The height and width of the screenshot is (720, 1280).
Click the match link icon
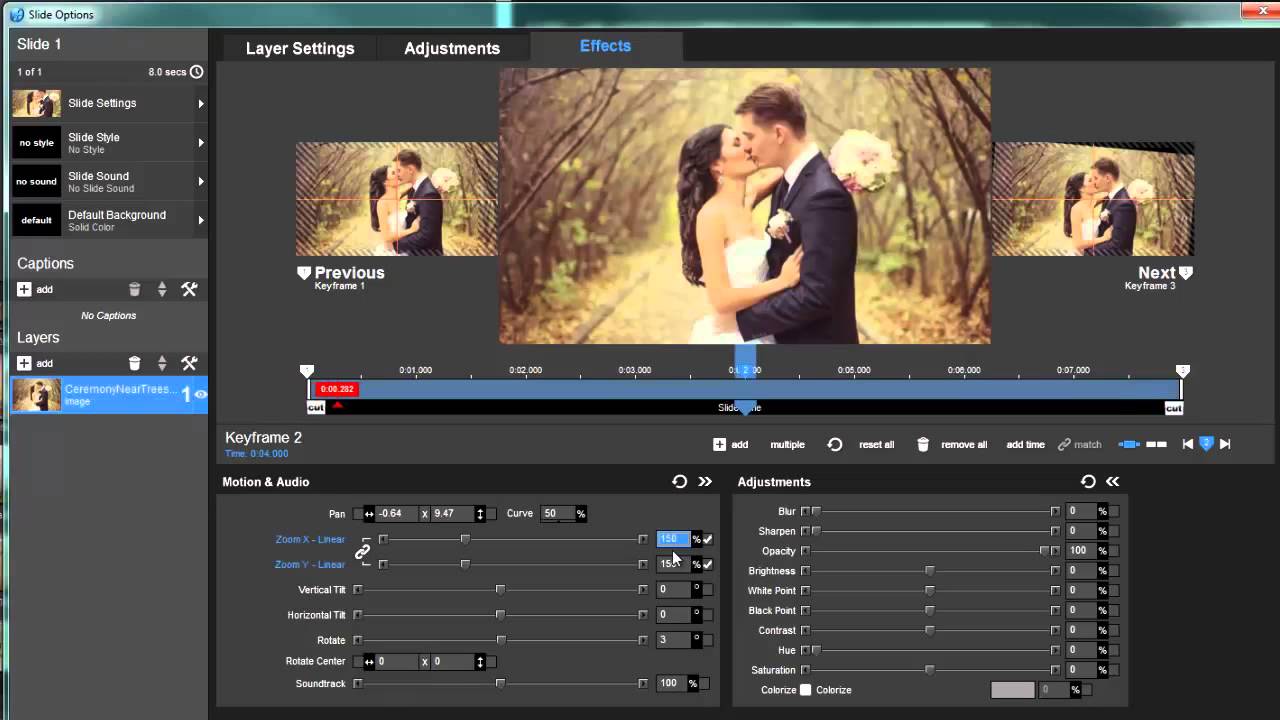coord(1065,444)
